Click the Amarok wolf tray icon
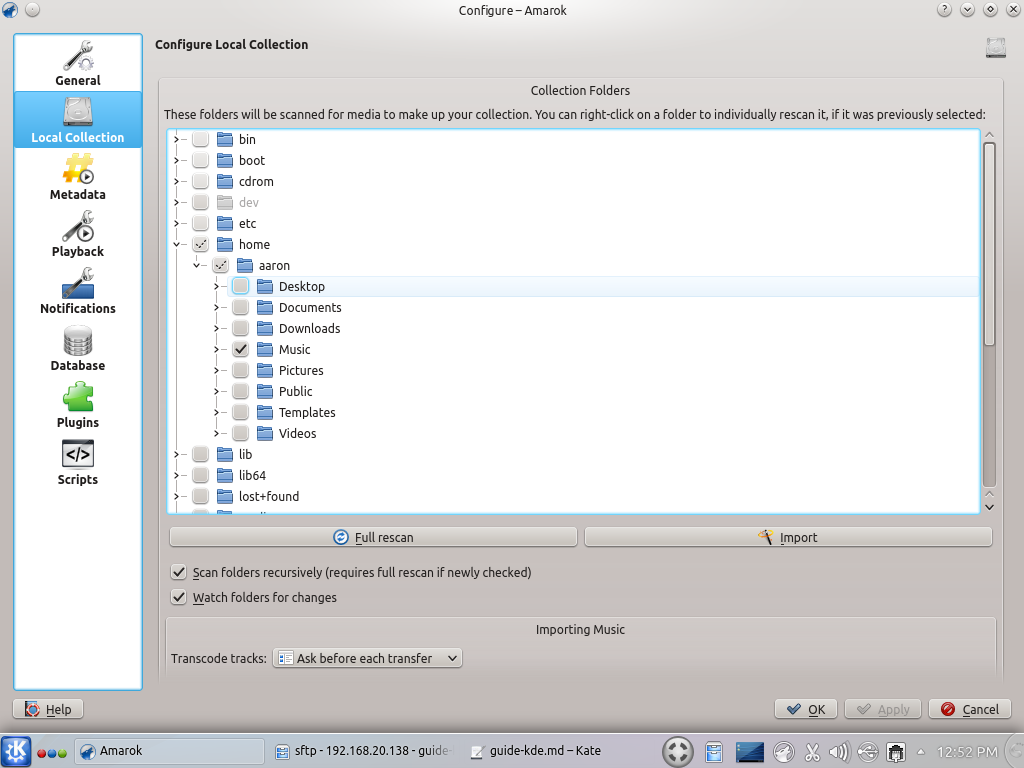This screenshot has height=768, width=1024. (784, 752)
